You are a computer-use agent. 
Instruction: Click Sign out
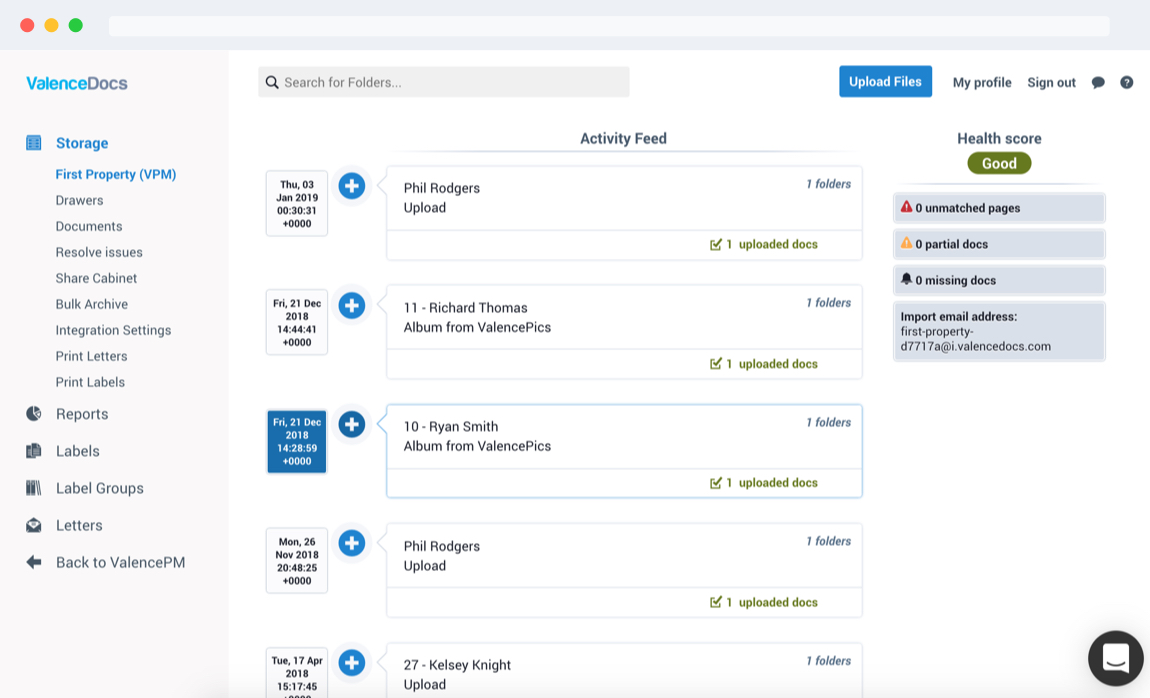pyautogui.click(x=1051, y=83)
